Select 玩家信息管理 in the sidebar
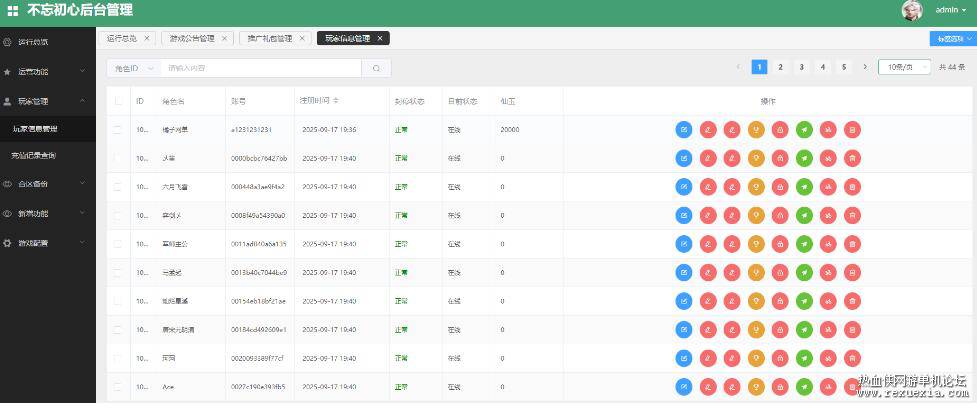 coord(48,130)
